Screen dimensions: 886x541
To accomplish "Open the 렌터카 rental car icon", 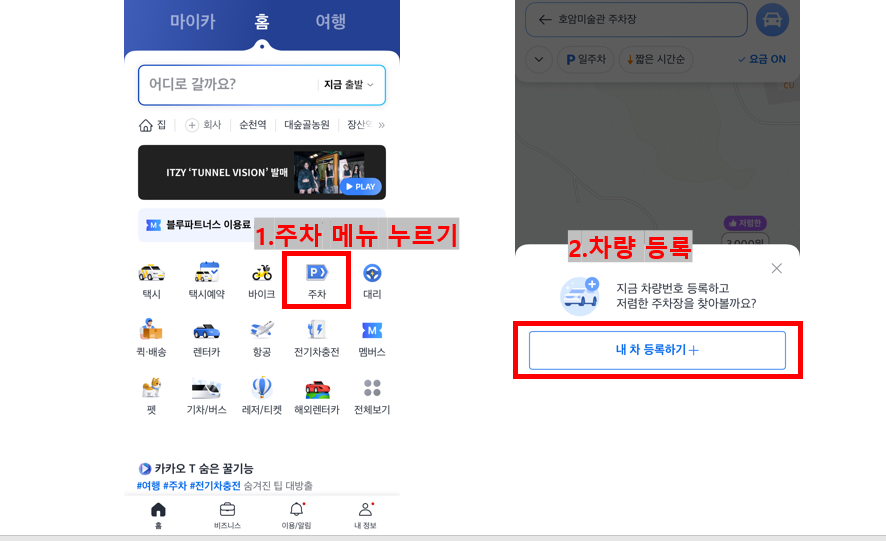I will [x=207, y=337].
